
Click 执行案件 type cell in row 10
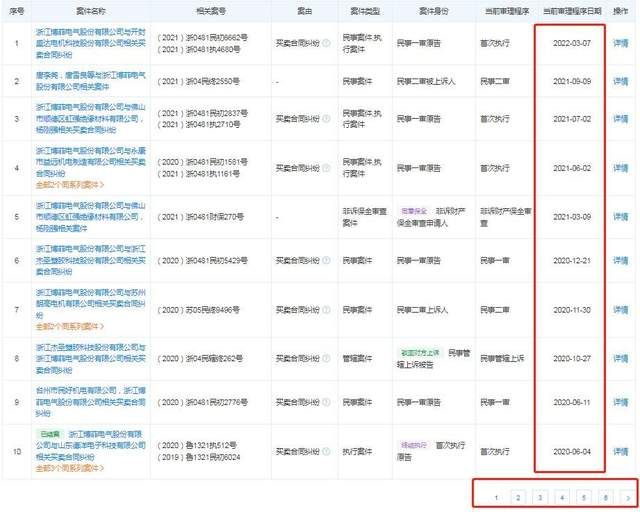[357, 452]
